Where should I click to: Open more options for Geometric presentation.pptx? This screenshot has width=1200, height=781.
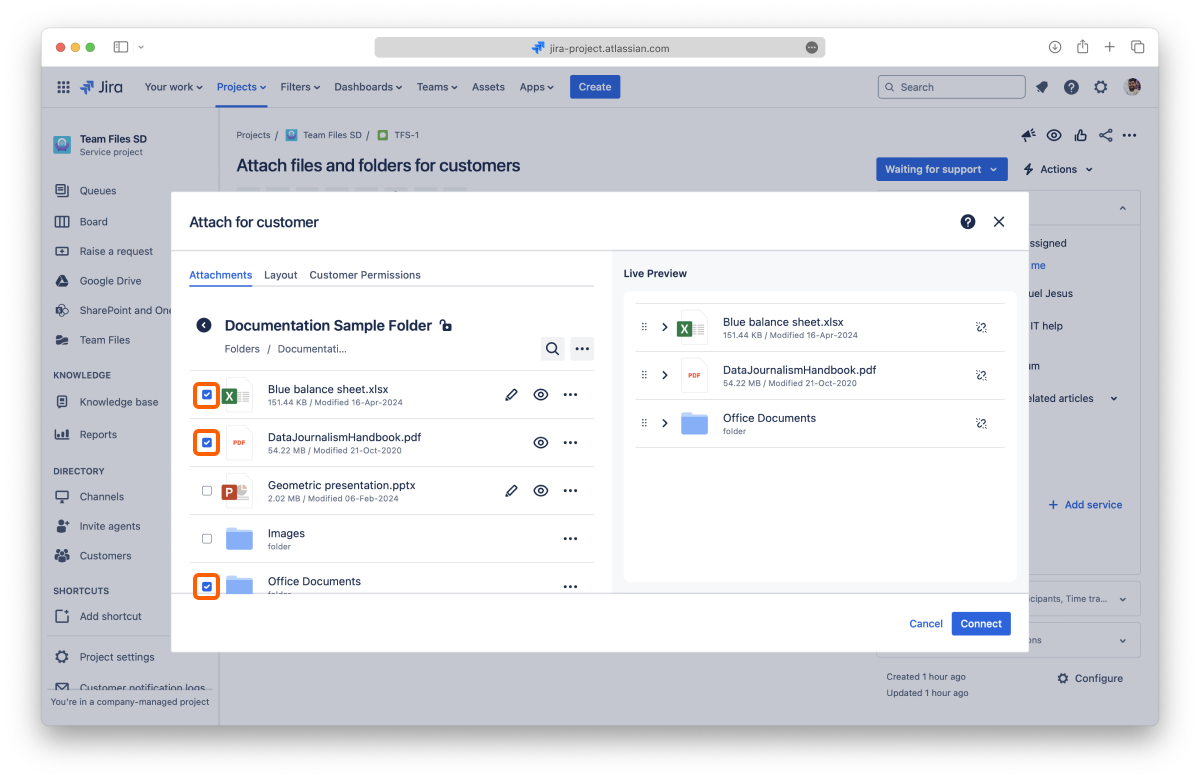click(570, 491)
